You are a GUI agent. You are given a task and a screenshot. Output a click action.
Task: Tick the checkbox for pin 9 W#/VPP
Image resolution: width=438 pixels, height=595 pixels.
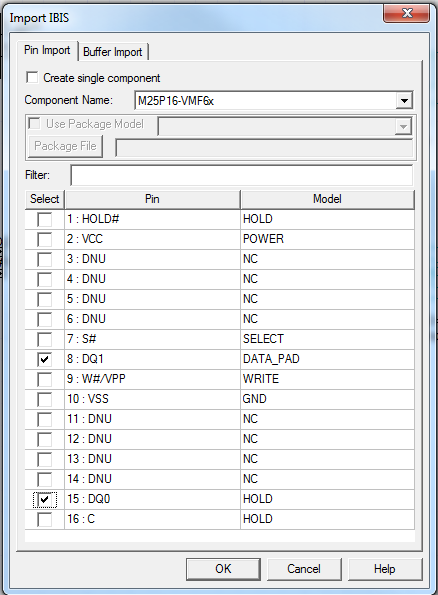tap(45, 379)
